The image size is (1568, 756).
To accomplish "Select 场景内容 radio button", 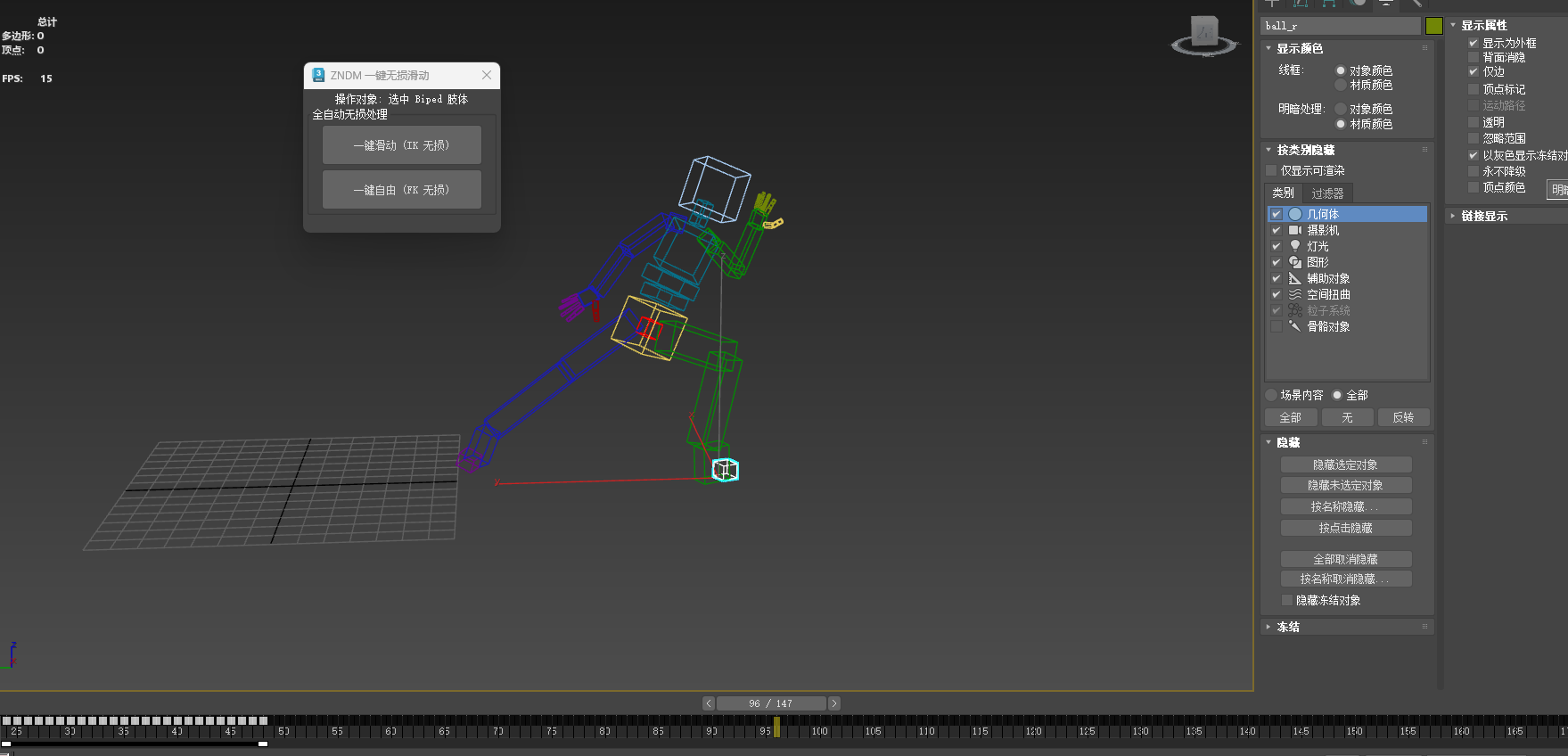I will [1271, 395].
